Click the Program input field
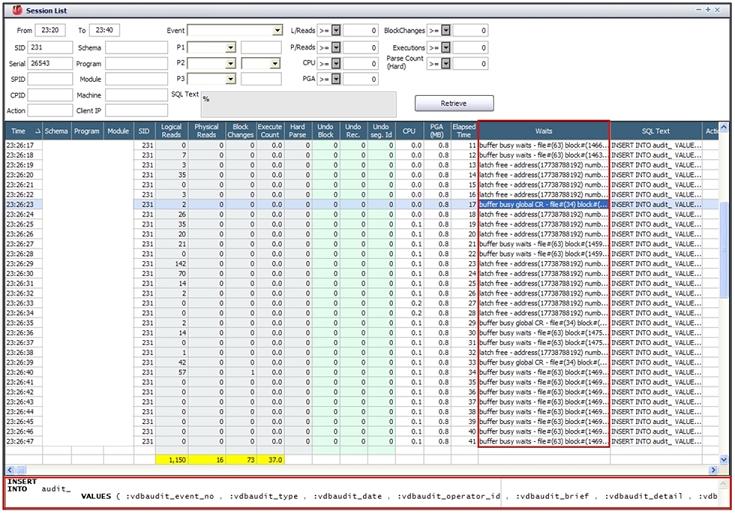Image resolution: width=735 pixels, height=514 pixels. pyautogui.click(x=136, y=63)
